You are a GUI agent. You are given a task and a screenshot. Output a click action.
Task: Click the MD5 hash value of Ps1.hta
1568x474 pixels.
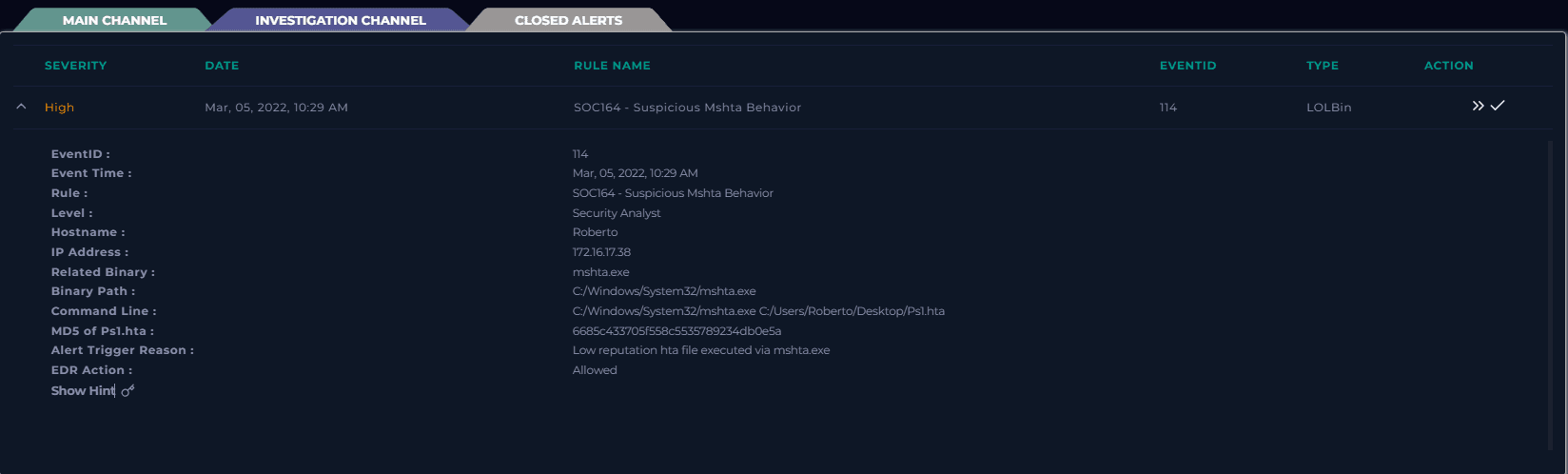pos(676,331)
